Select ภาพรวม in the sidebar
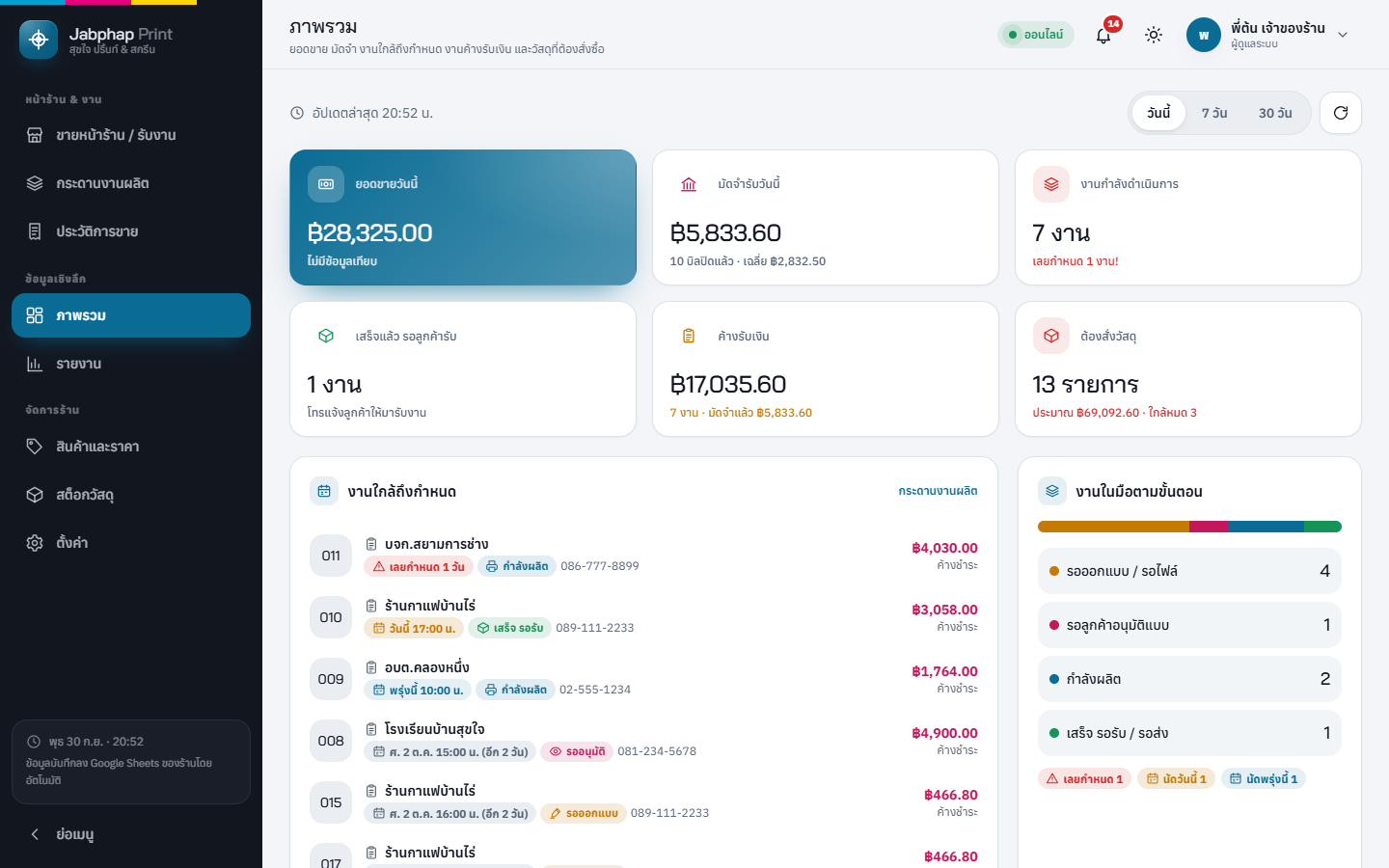 131,315
